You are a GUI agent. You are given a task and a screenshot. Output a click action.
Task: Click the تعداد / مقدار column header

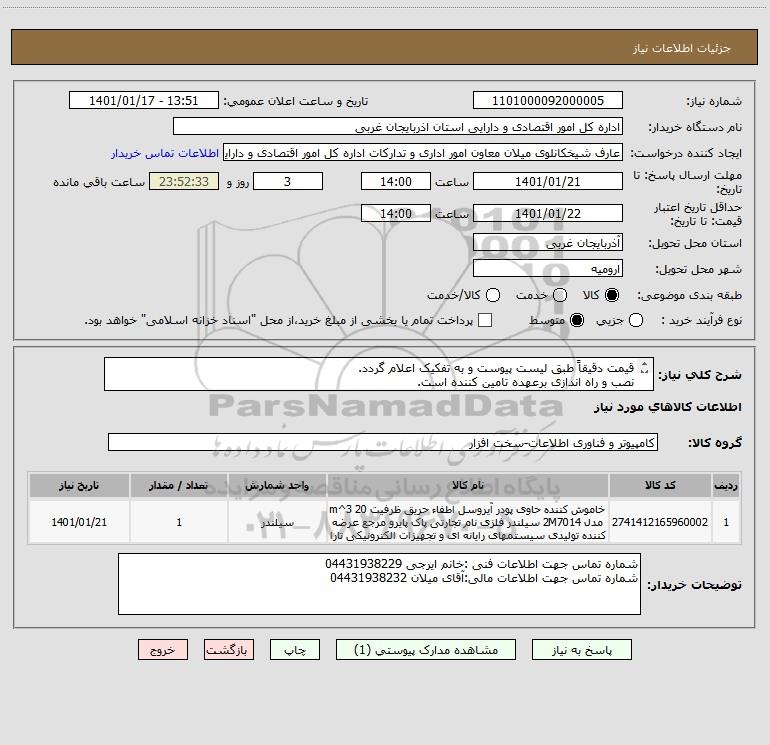point(179,485)
